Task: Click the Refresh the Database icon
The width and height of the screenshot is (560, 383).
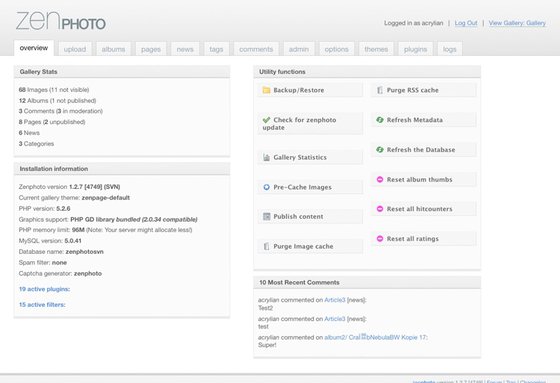Action: (380, 149)
